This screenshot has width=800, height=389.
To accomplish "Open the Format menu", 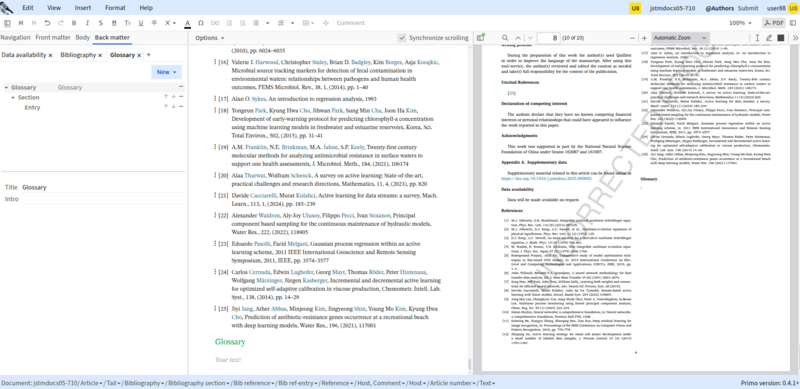I will (115, 8).
